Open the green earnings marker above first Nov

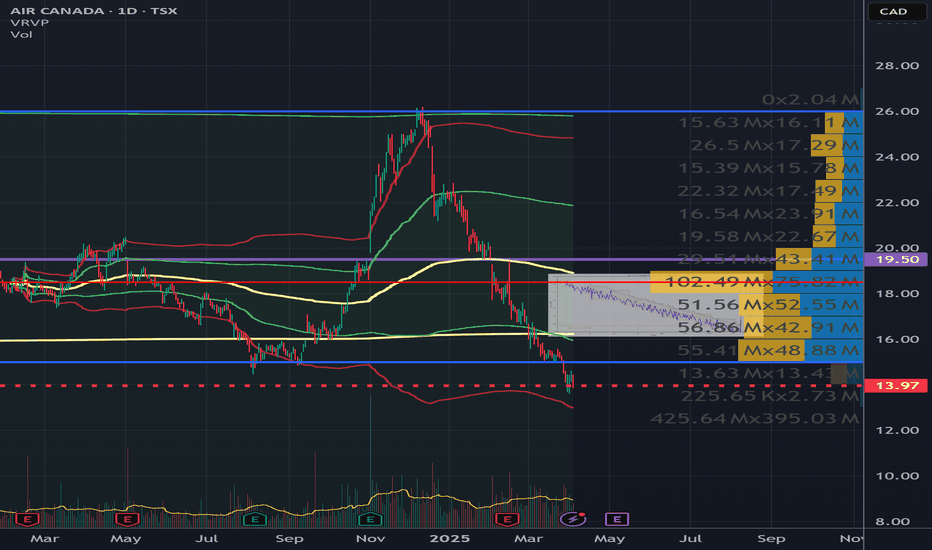(370, 520)
